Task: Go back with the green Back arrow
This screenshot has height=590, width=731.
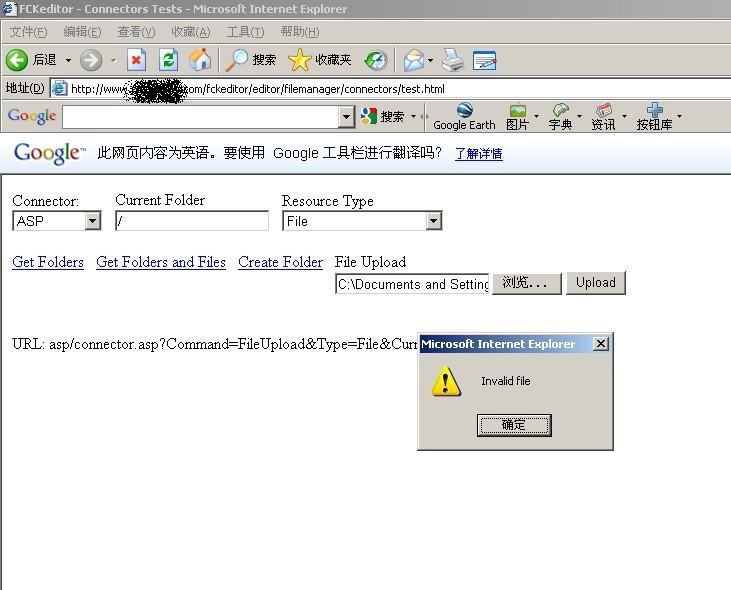Action: point(17,60)
